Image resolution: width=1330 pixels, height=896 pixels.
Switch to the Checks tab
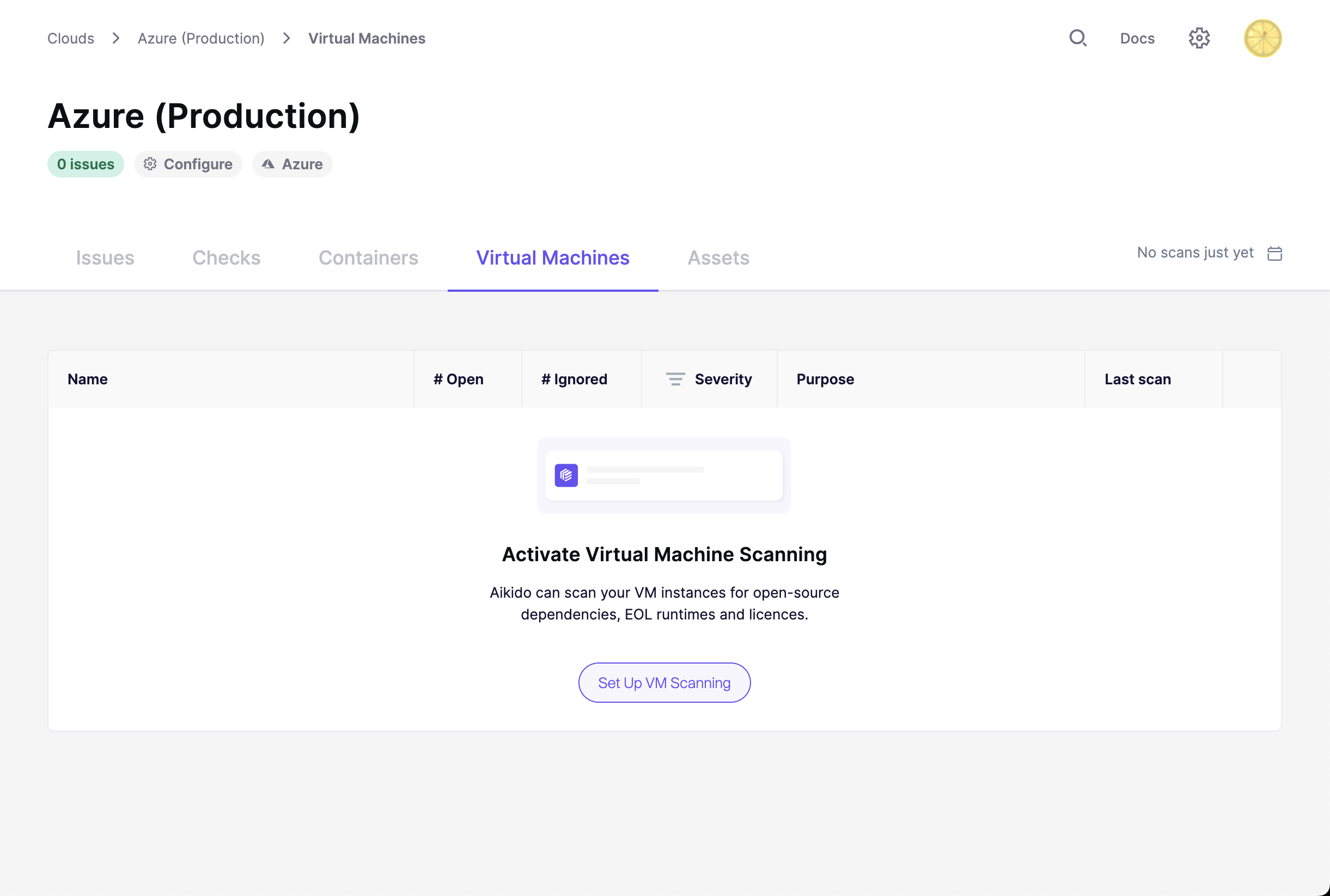pos(227,257)
